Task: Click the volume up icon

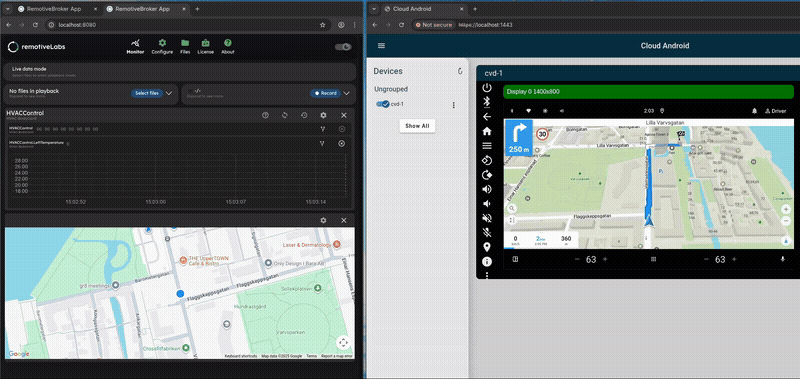Action: point(487,189)
